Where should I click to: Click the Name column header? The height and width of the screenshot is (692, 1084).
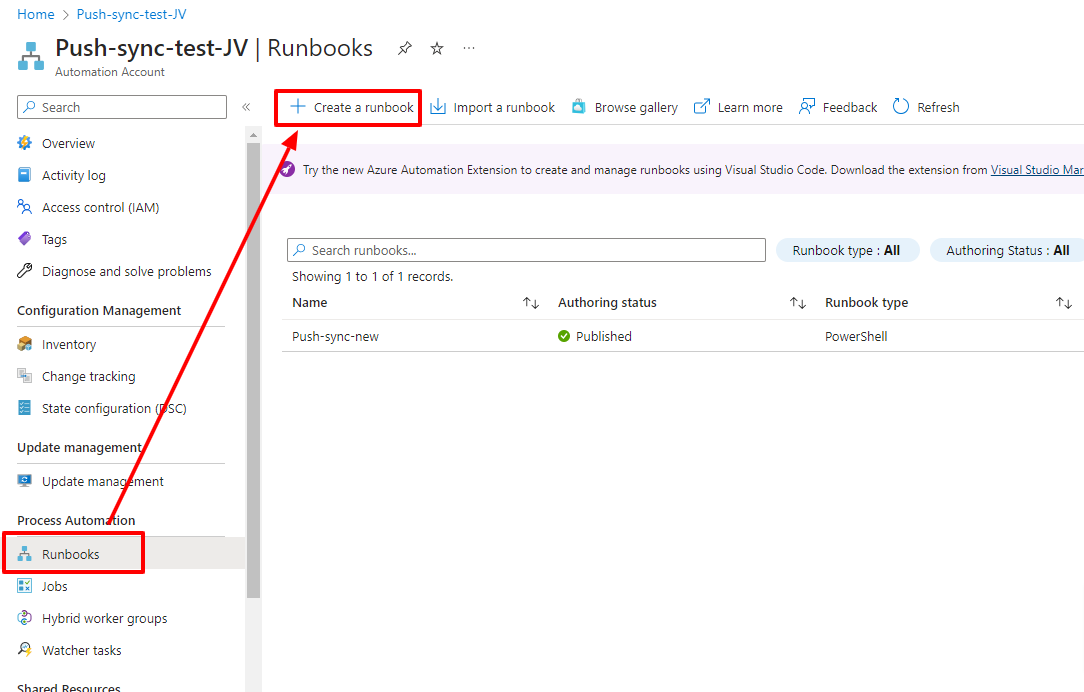[310, 303]
